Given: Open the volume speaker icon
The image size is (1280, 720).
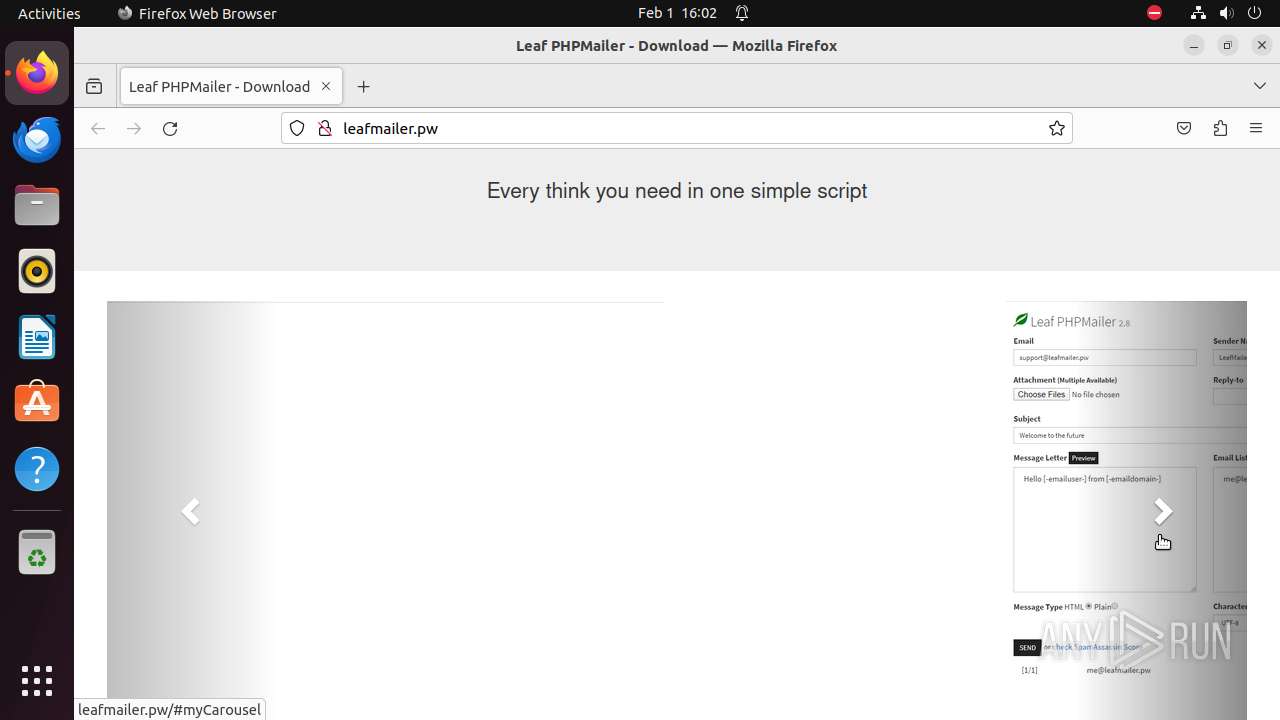Looking at the screenshot, I should click(x=1226, y=13).
